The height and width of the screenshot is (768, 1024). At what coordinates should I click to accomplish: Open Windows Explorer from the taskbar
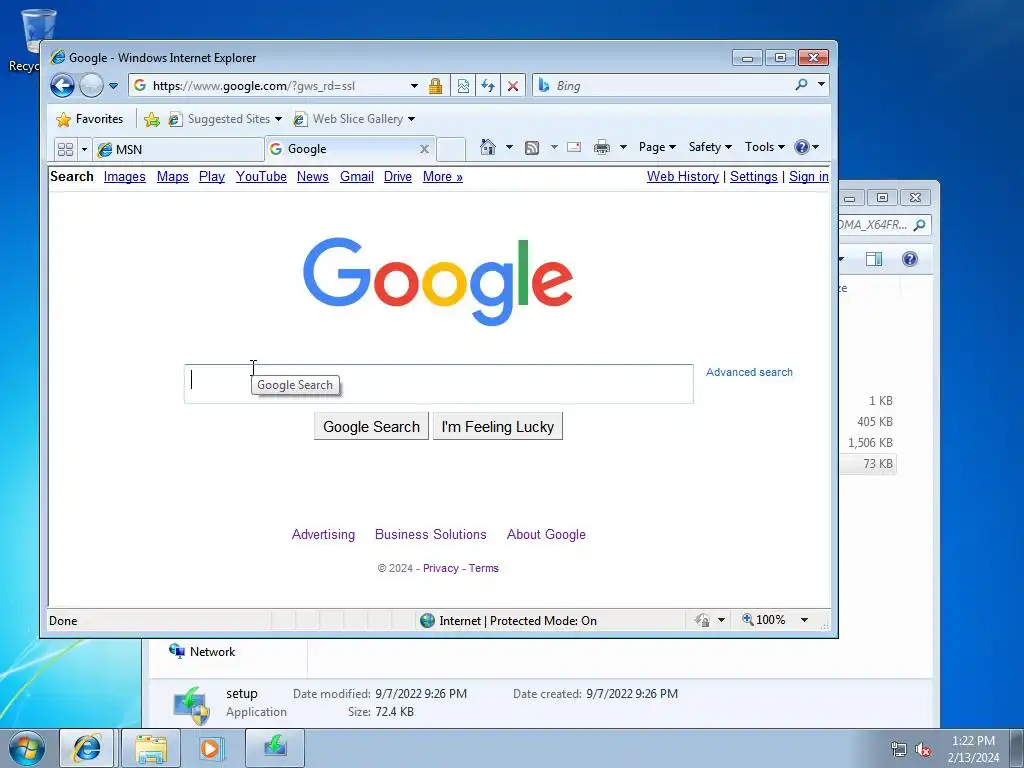tap(151, 748)
